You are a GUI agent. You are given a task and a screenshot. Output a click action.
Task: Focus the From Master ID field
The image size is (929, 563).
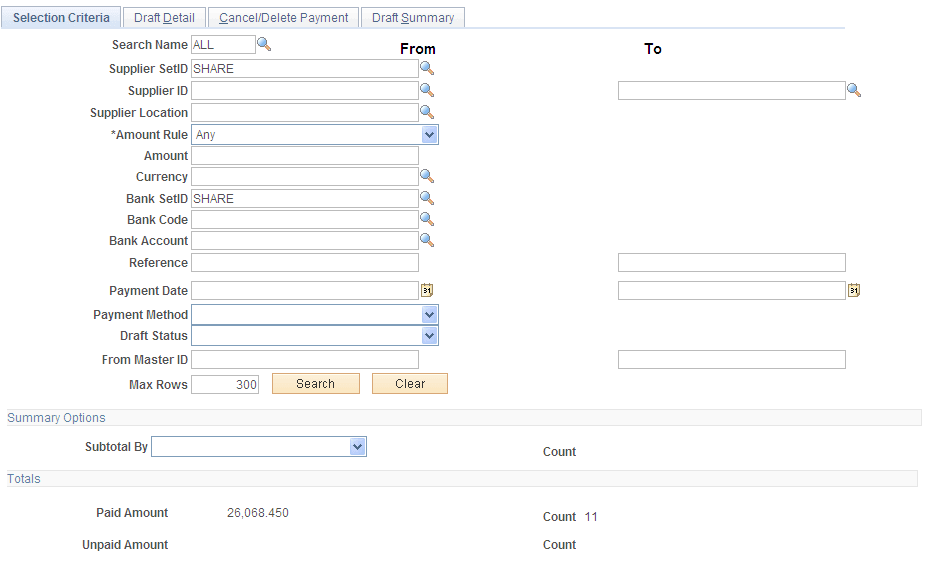[305, 360]
